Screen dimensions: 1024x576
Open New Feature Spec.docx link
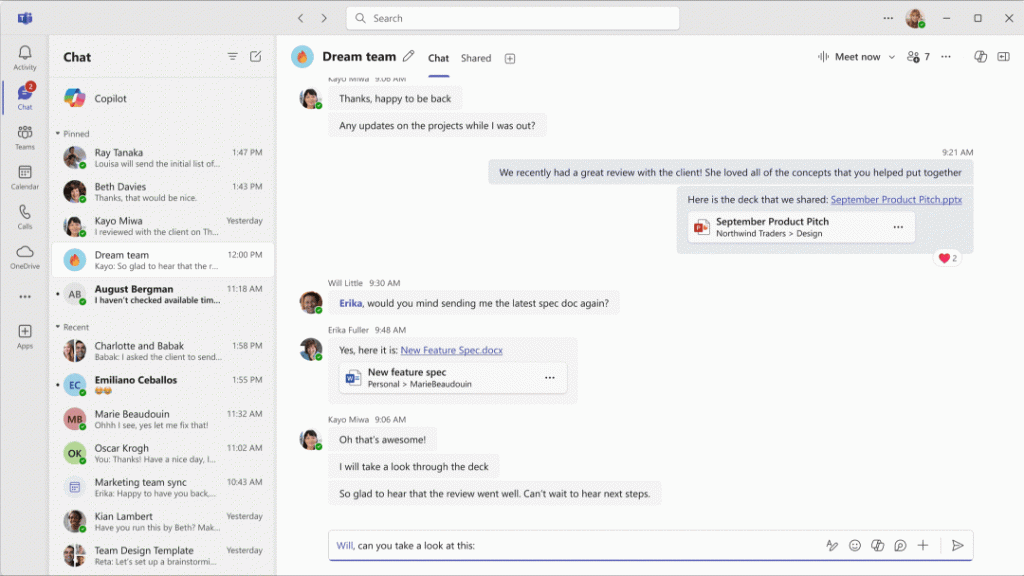(451, 350)
